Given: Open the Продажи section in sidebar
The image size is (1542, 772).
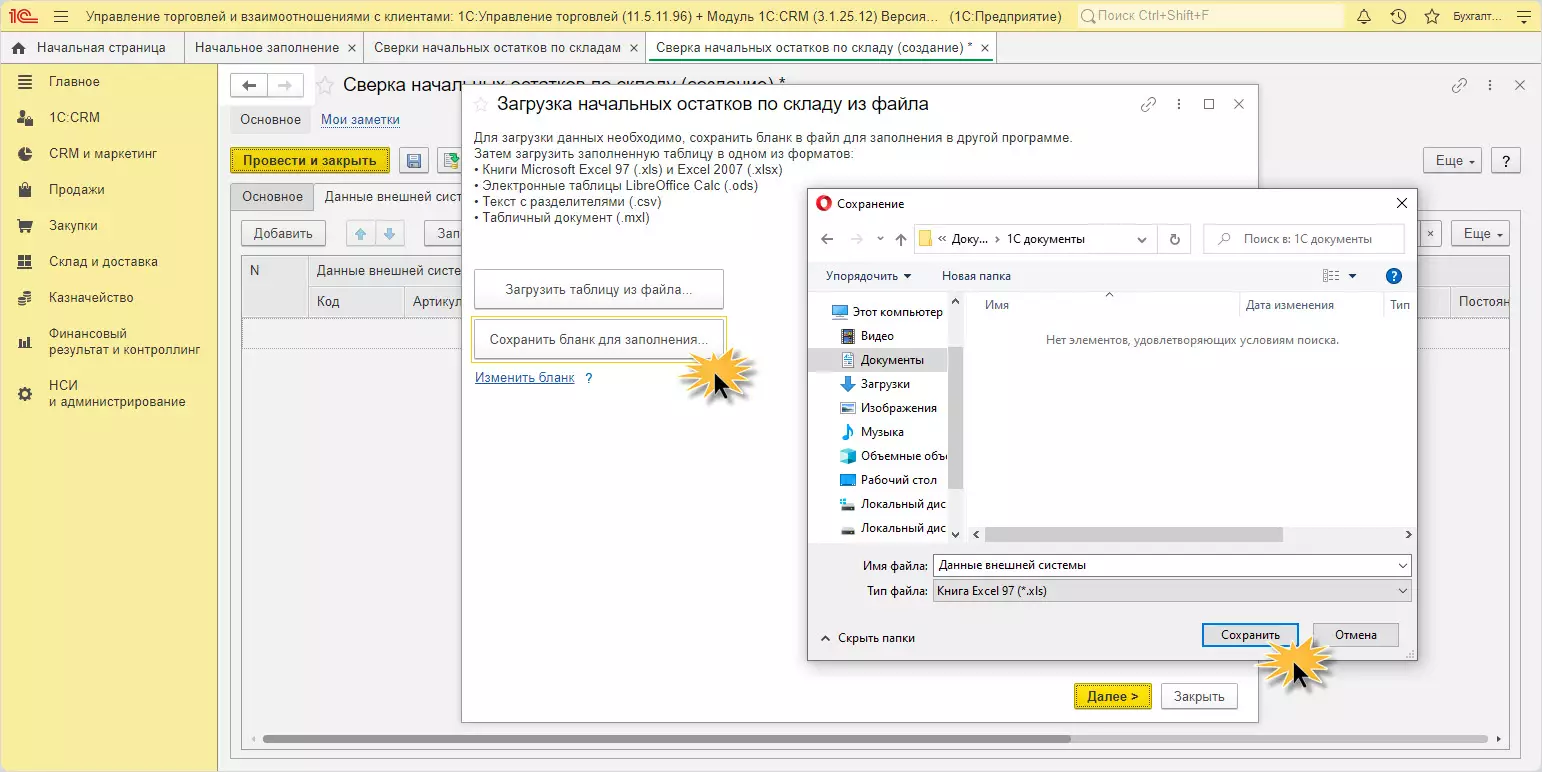Looking at the screenshot, I should 77,190.
